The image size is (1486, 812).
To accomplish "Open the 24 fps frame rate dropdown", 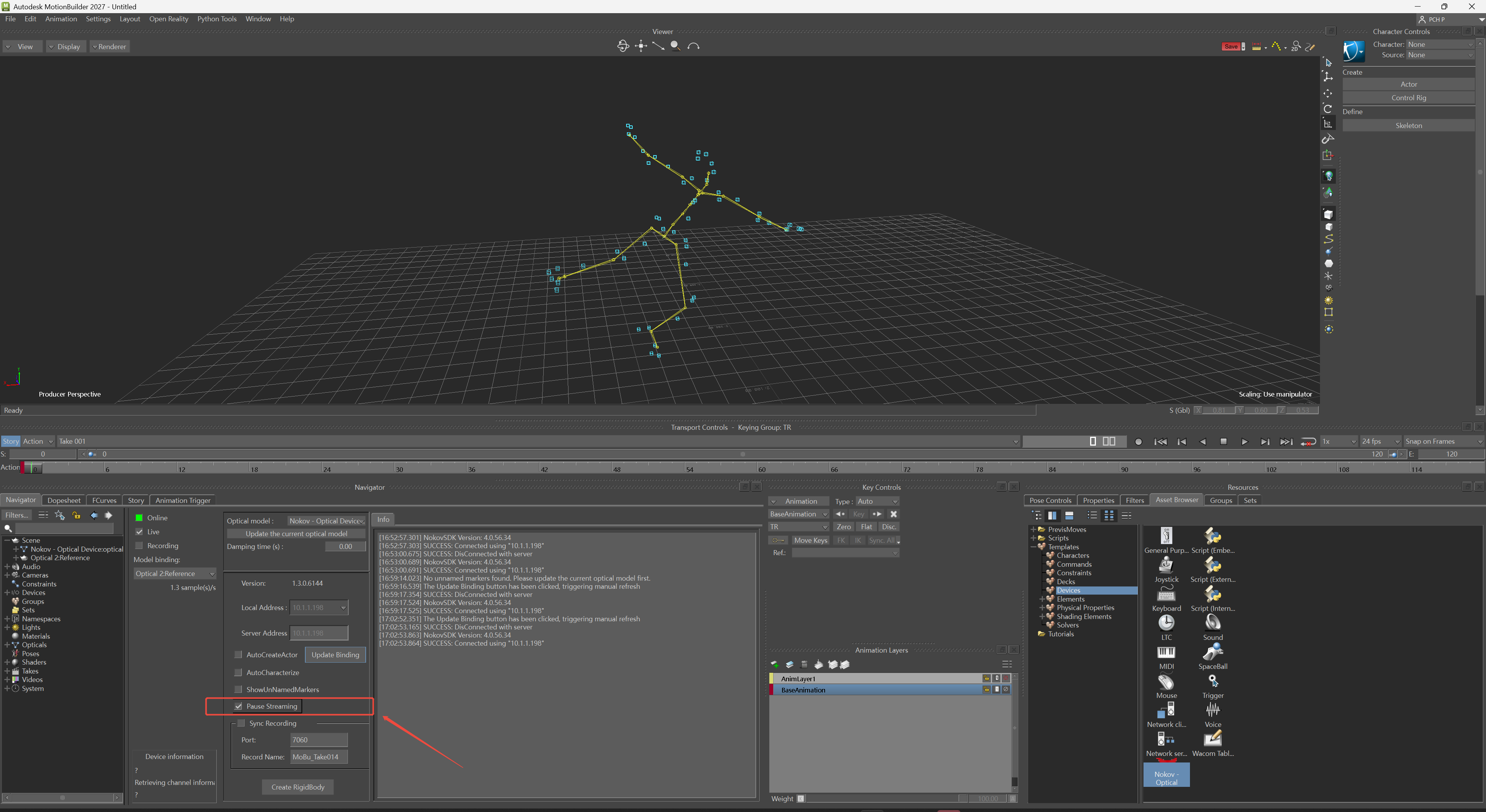I will coord(1380,442).
